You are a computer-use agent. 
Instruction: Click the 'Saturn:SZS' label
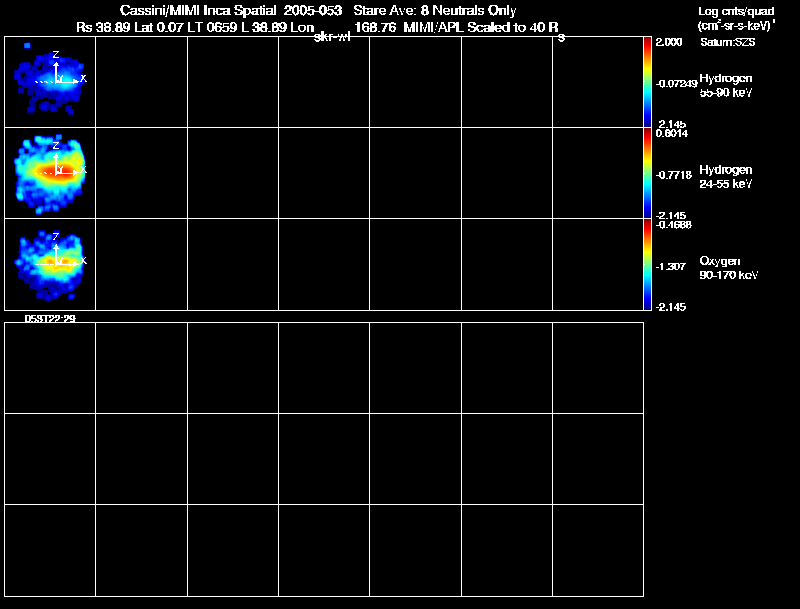pos(728,42)
